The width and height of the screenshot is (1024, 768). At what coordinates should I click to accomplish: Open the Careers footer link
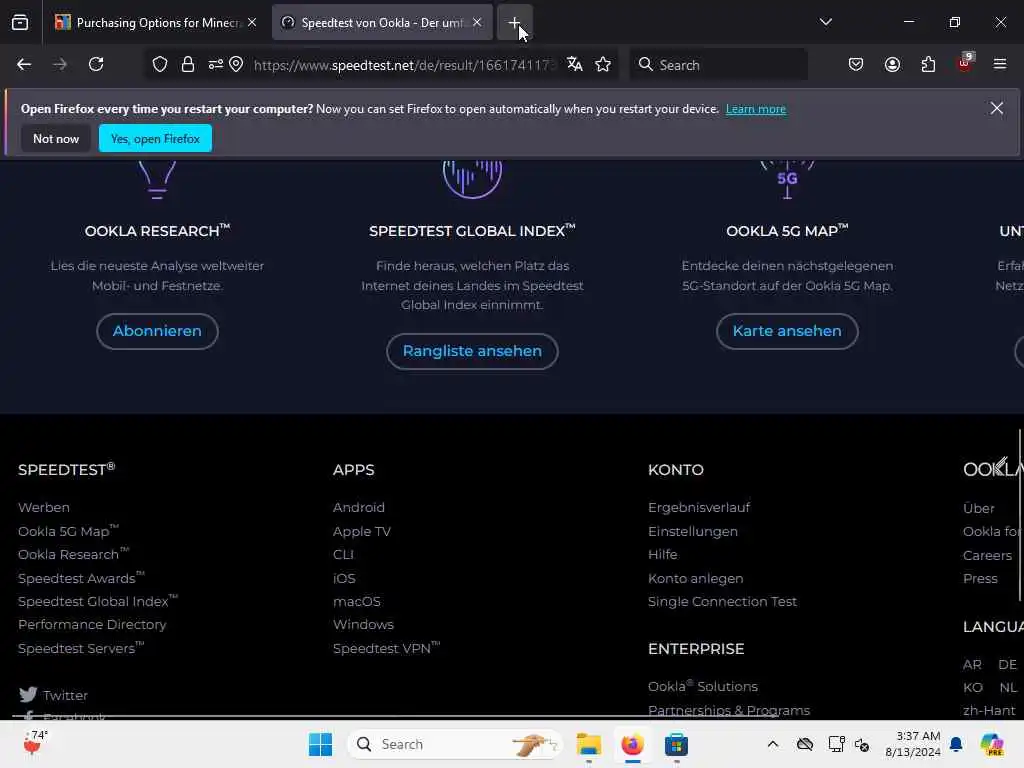(987, 556)
